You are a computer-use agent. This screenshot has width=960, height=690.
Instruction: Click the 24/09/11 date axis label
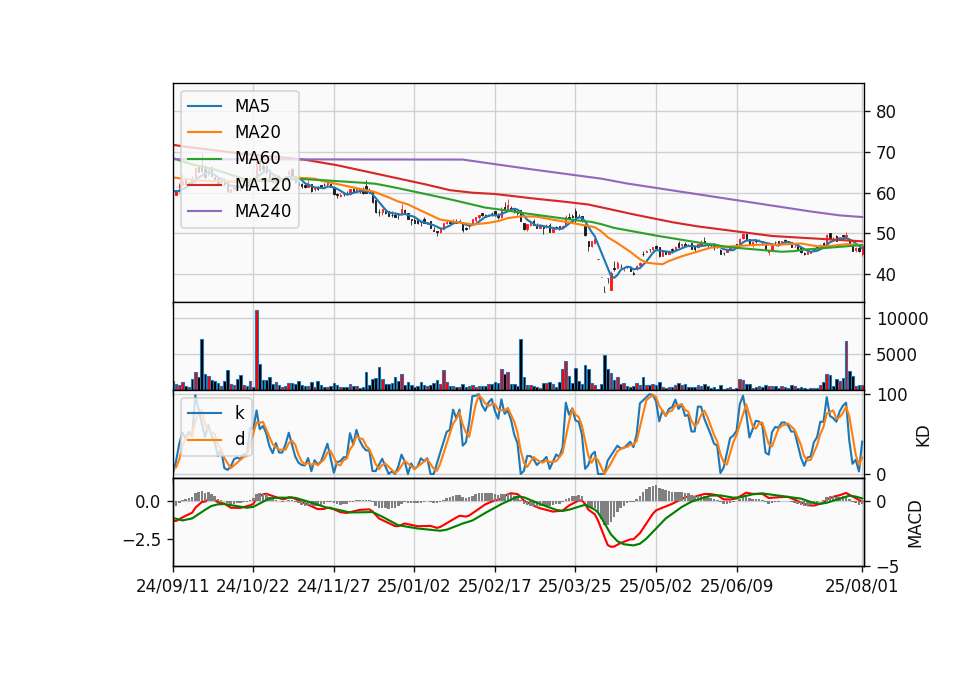173,586
